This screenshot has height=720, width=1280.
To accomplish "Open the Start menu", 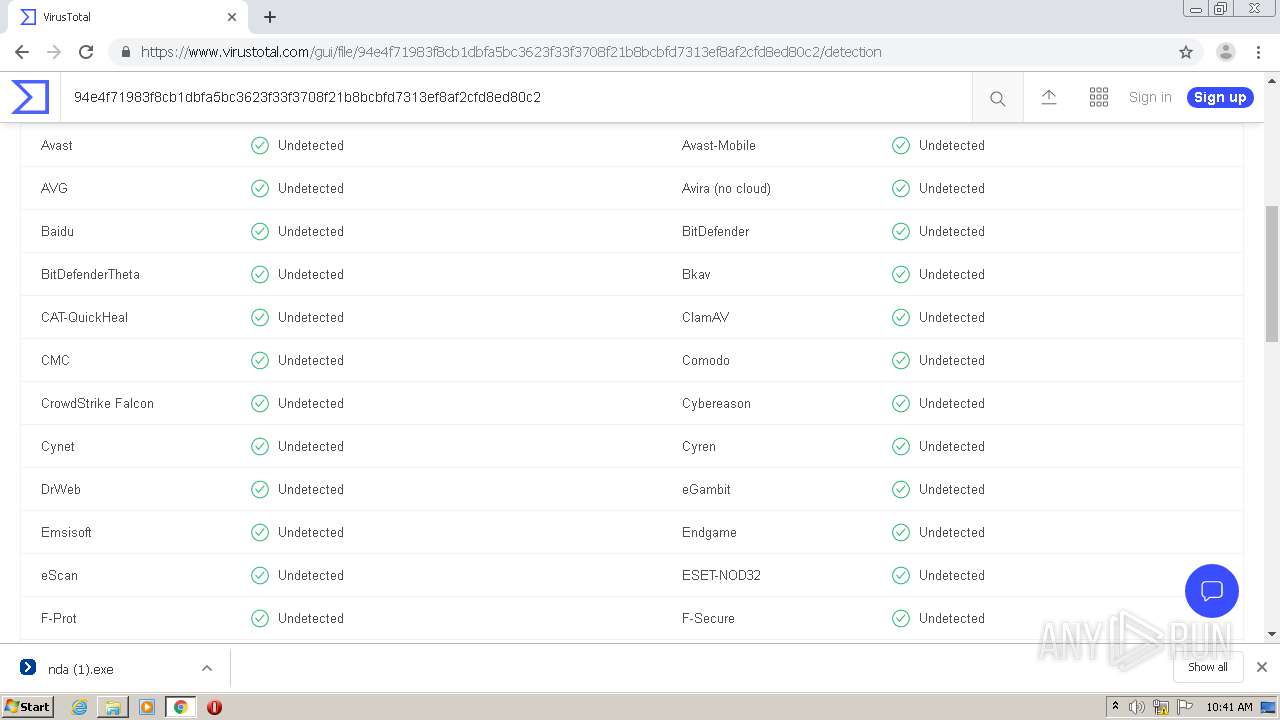I will coord(27,706).
